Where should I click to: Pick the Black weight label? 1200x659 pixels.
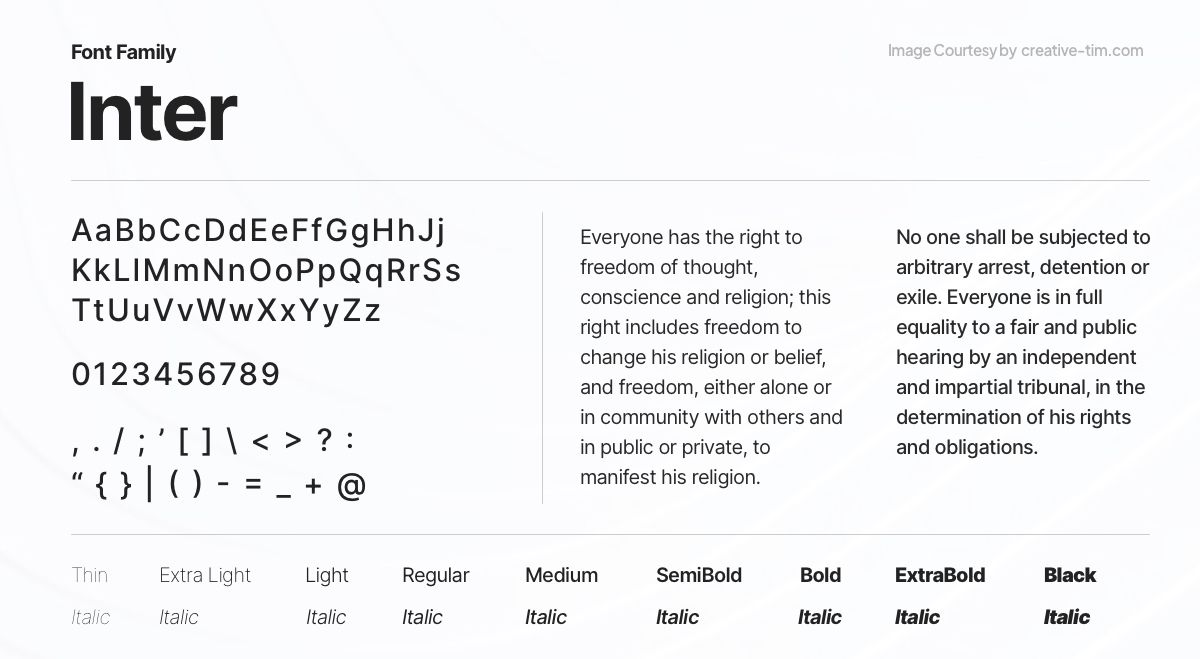(1070, 575)
